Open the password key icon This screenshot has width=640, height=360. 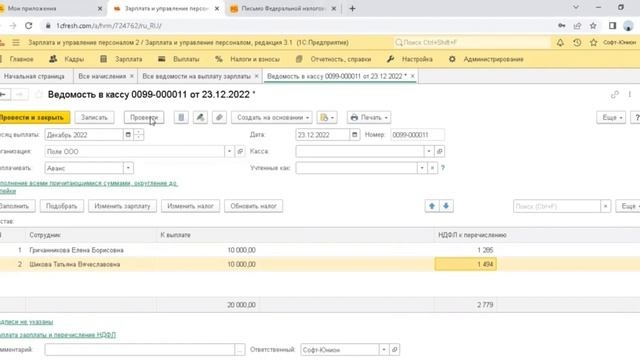[x=562, y=26]
